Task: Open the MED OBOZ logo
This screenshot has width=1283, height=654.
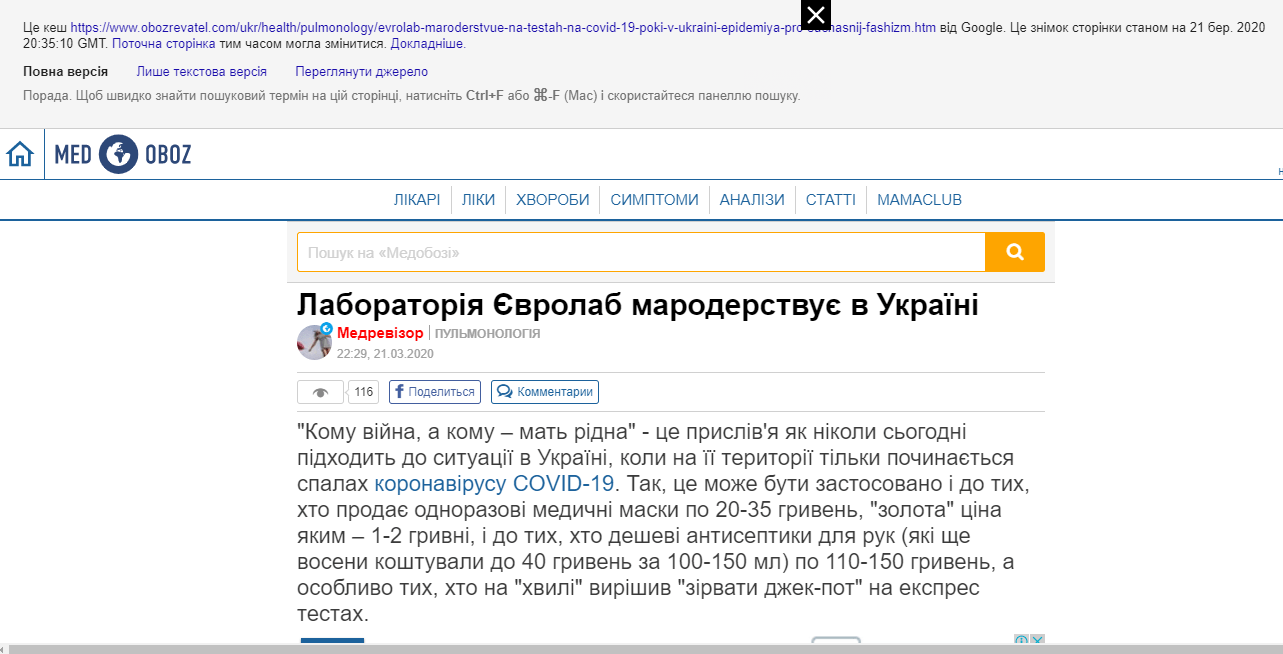Action: [x=122, y=154]
